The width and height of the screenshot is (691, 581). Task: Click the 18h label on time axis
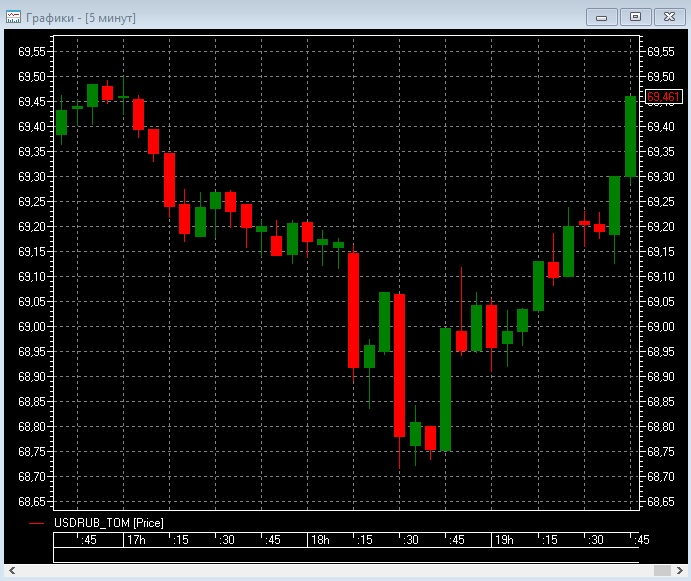click(x=320, y=540)
